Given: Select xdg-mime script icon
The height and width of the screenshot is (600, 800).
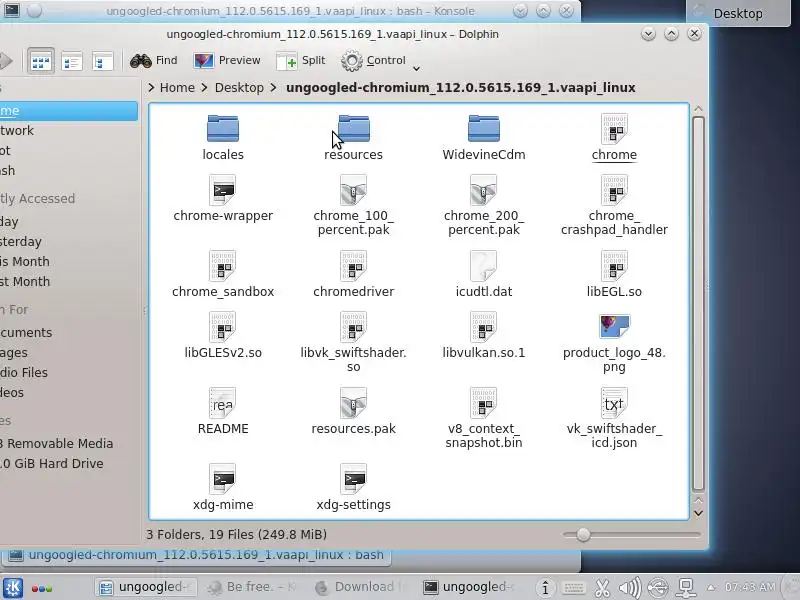Looking at the screenshot, I should tap(223, 479).
